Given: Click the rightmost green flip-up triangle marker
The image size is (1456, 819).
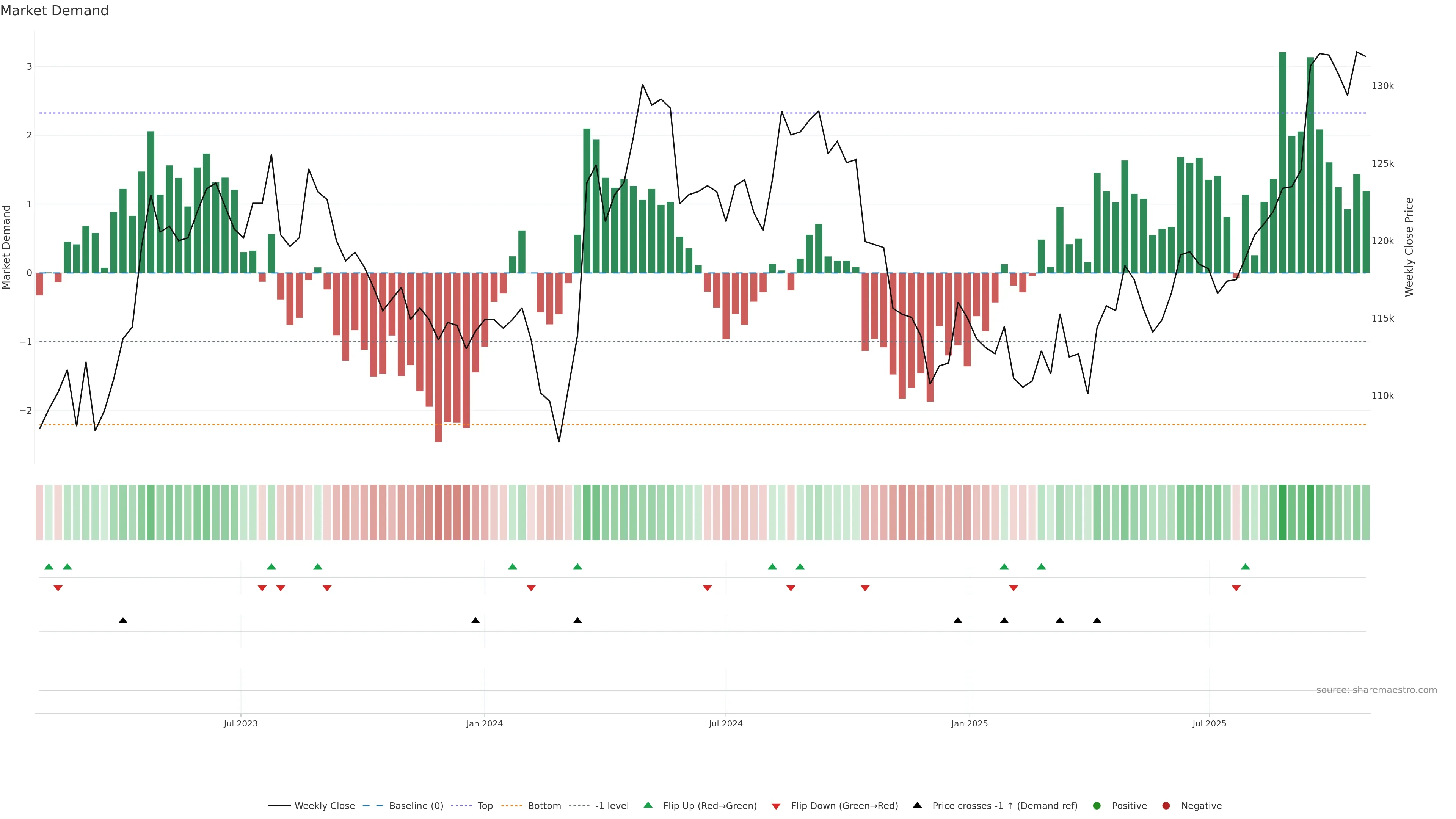Looking at the screenshot, I should (x=1245, y=566).
